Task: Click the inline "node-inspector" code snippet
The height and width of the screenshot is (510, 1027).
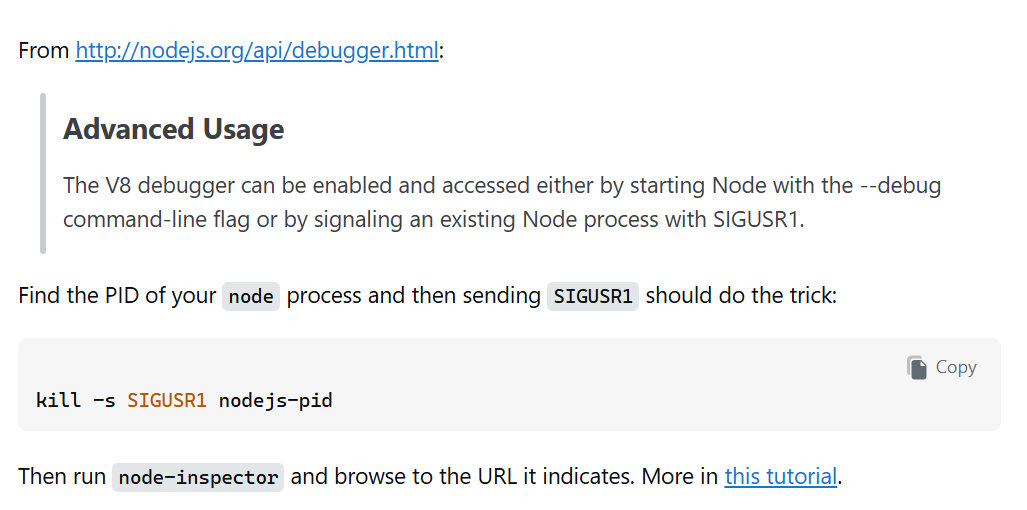Action: tap(198, 477)
